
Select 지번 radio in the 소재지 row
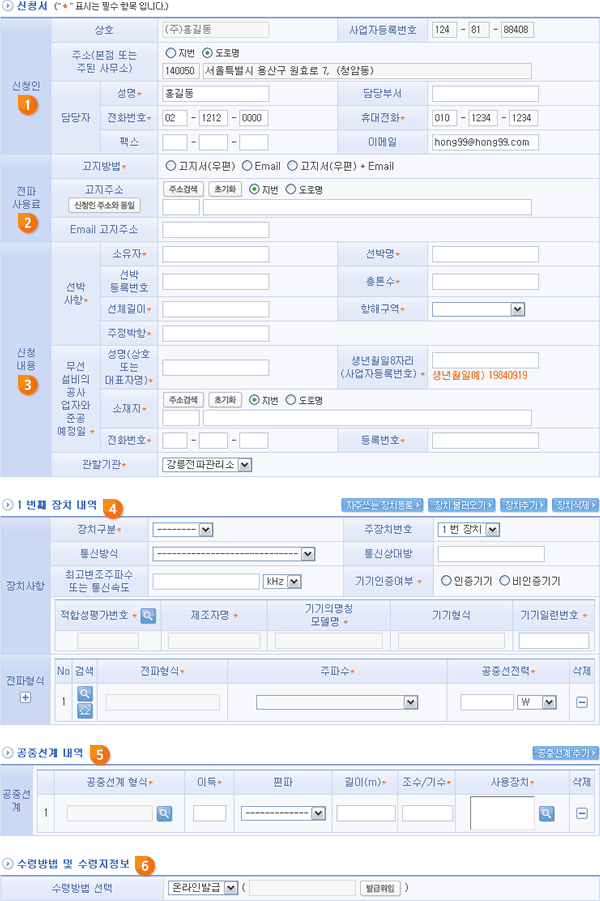pos(255,400)
